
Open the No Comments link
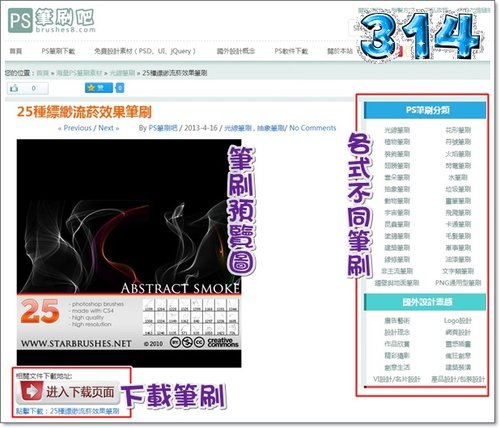[312, 128]
